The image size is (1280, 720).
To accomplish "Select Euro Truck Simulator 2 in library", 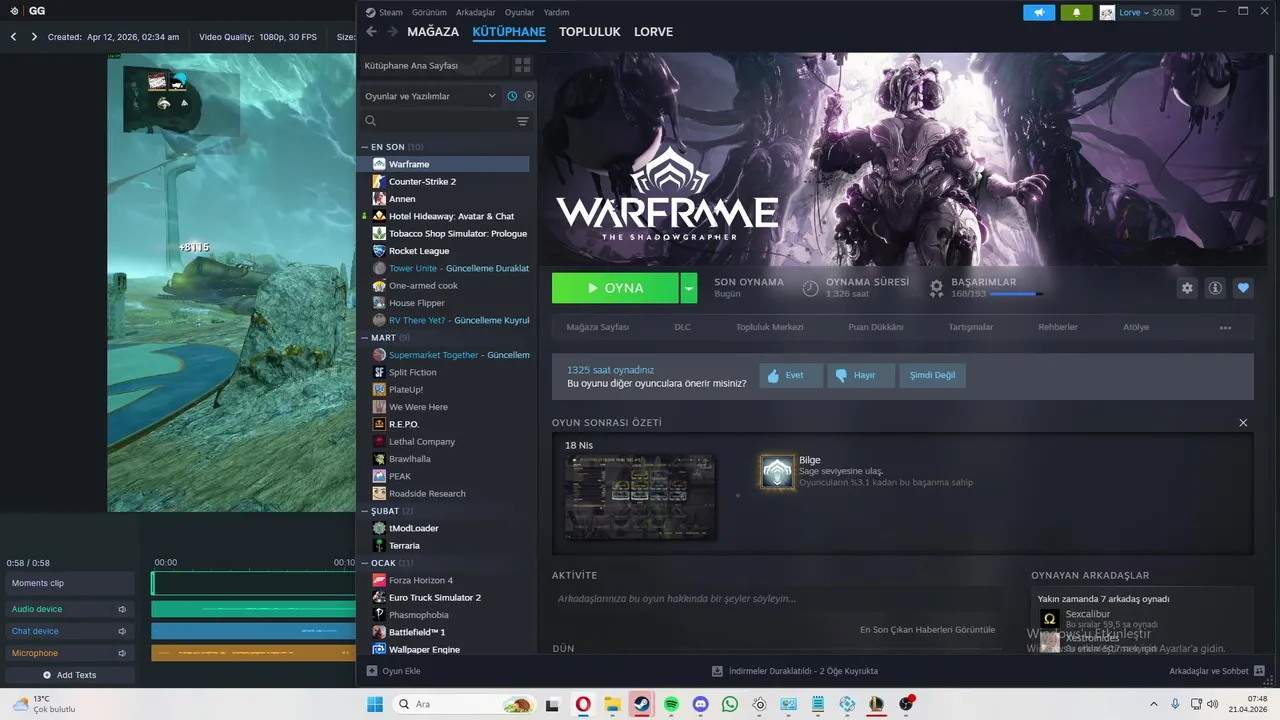I will tap(435, 598).
